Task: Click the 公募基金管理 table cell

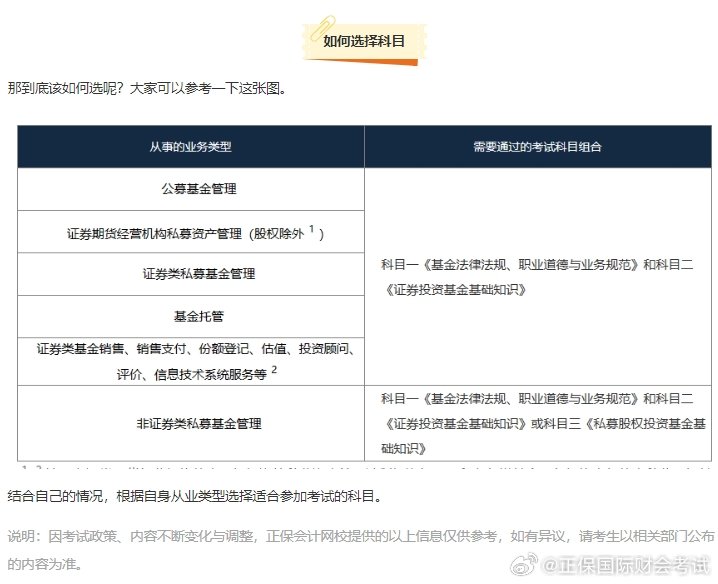Action: pyautogui.click(x=191, y=189)
